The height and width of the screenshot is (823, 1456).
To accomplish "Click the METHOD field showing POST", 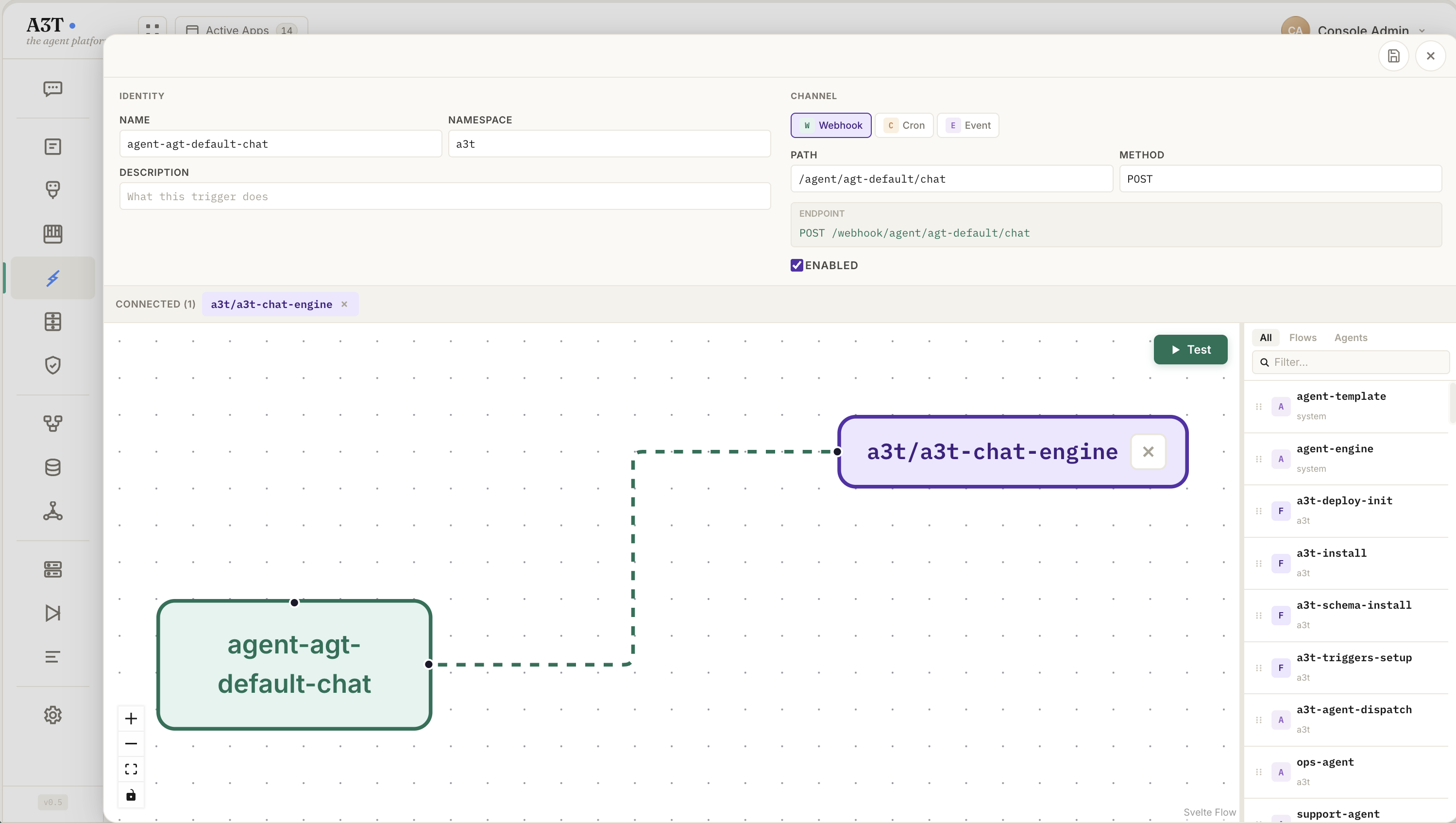I will [x=1280, y=179].
